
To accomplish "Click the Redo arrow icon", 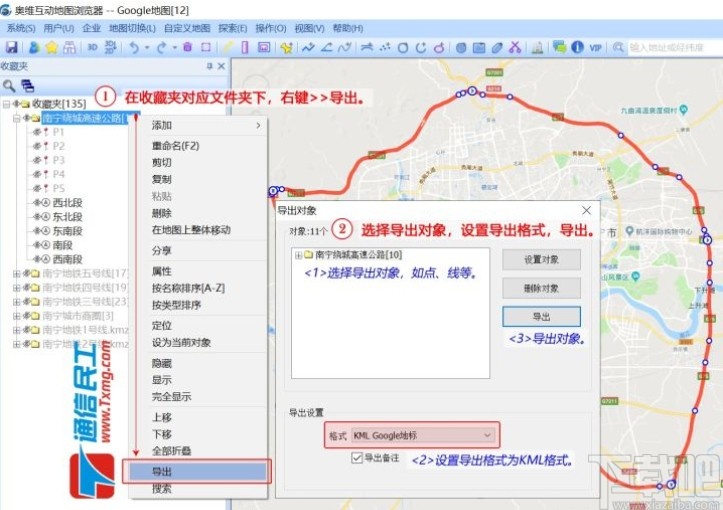I will (161, 47).
